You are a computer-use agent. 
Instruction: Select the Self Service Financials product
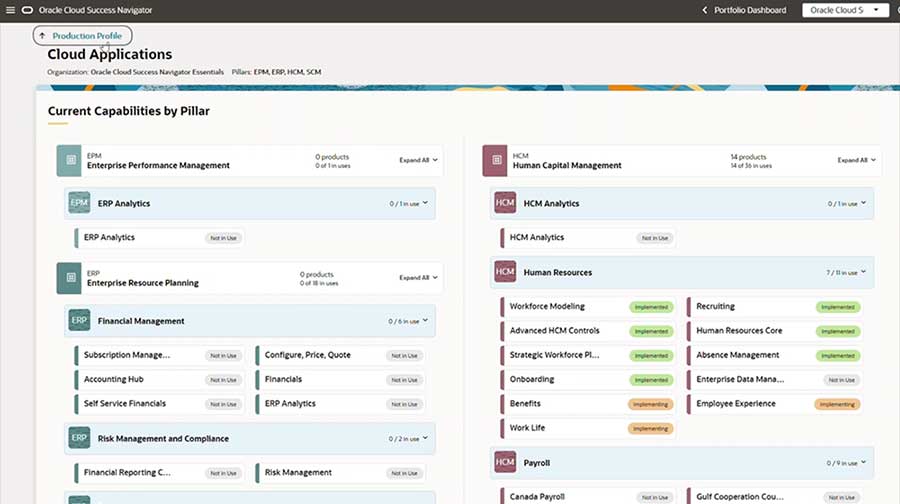159,404
